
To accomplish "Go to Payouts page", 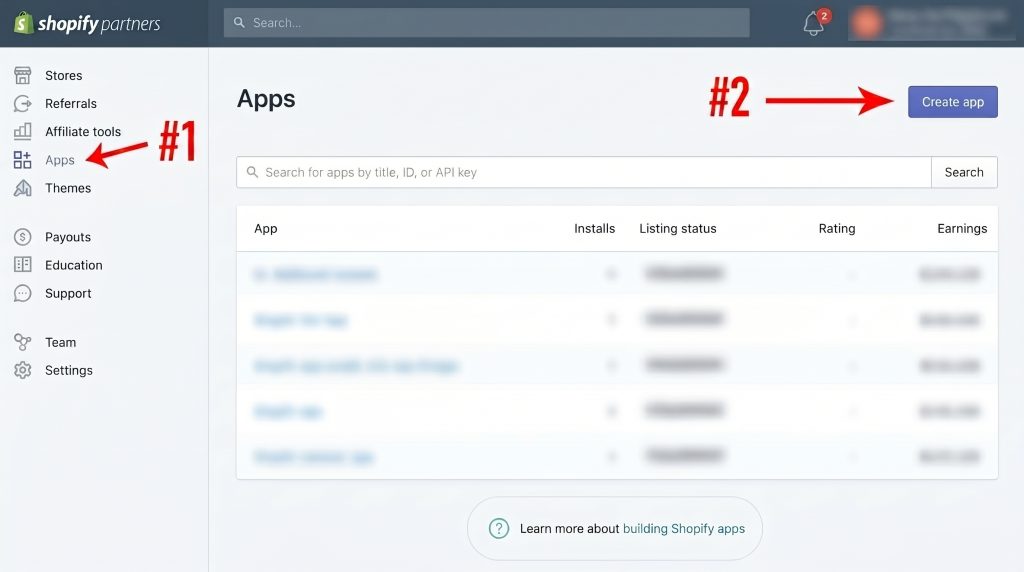I will pyautogui.click(x=68, y=237).
